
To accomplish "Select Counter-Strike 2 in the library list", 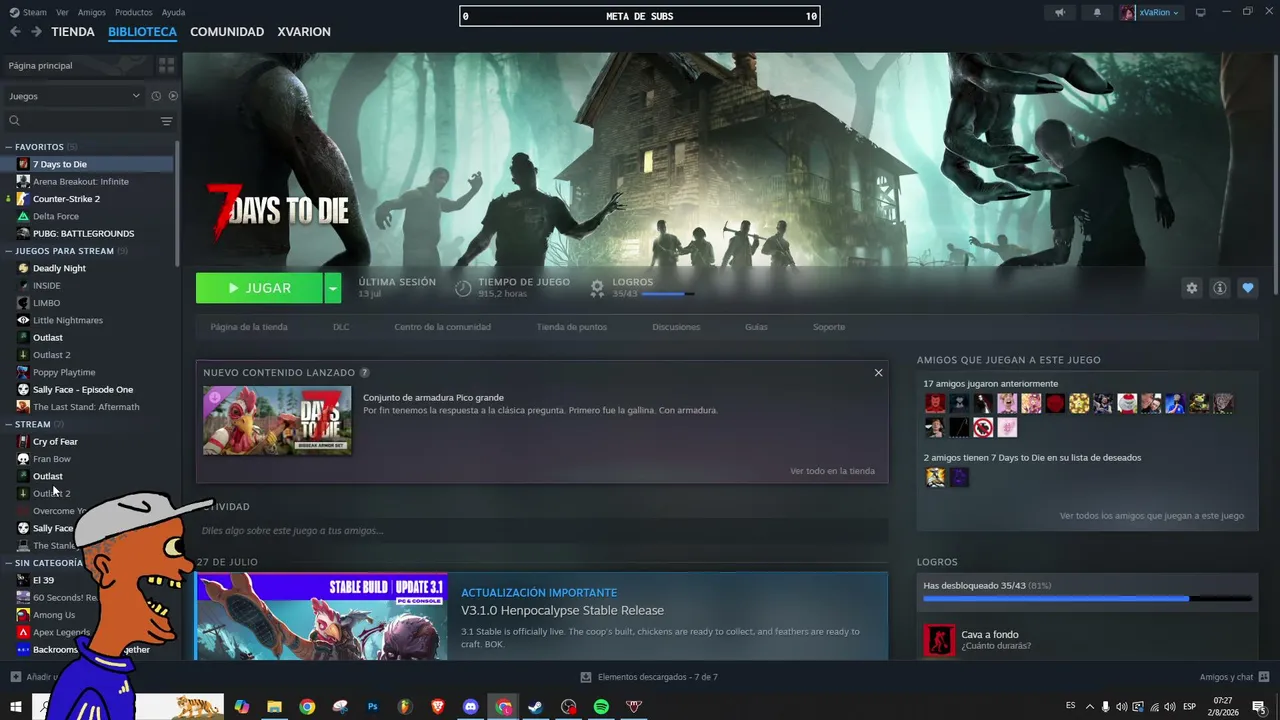I will (66, 199).
